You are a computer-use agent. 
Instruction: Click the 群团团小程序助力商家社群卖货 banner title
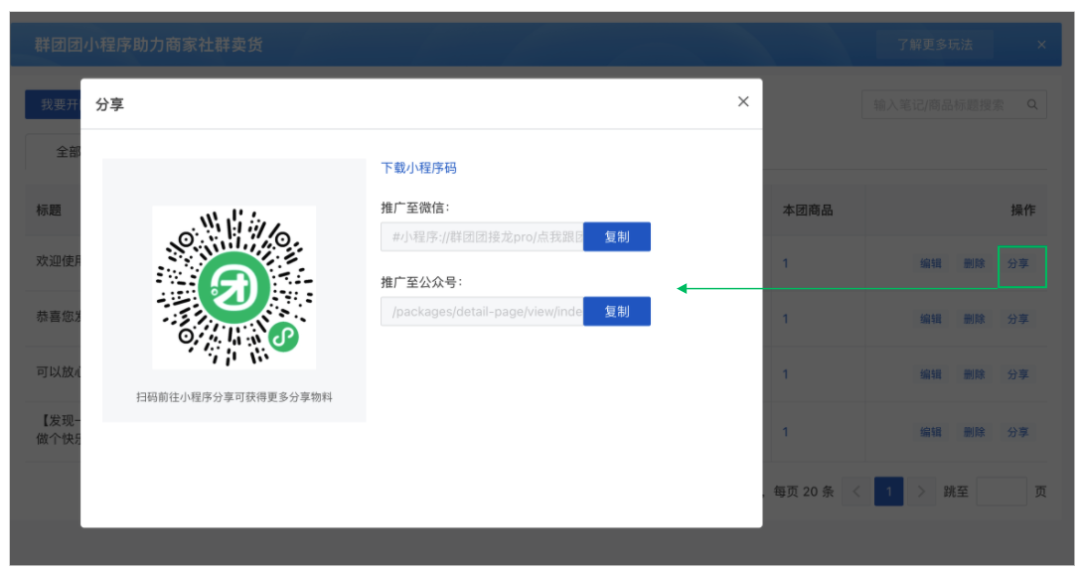pyautogui.click(x=149, y=45)
